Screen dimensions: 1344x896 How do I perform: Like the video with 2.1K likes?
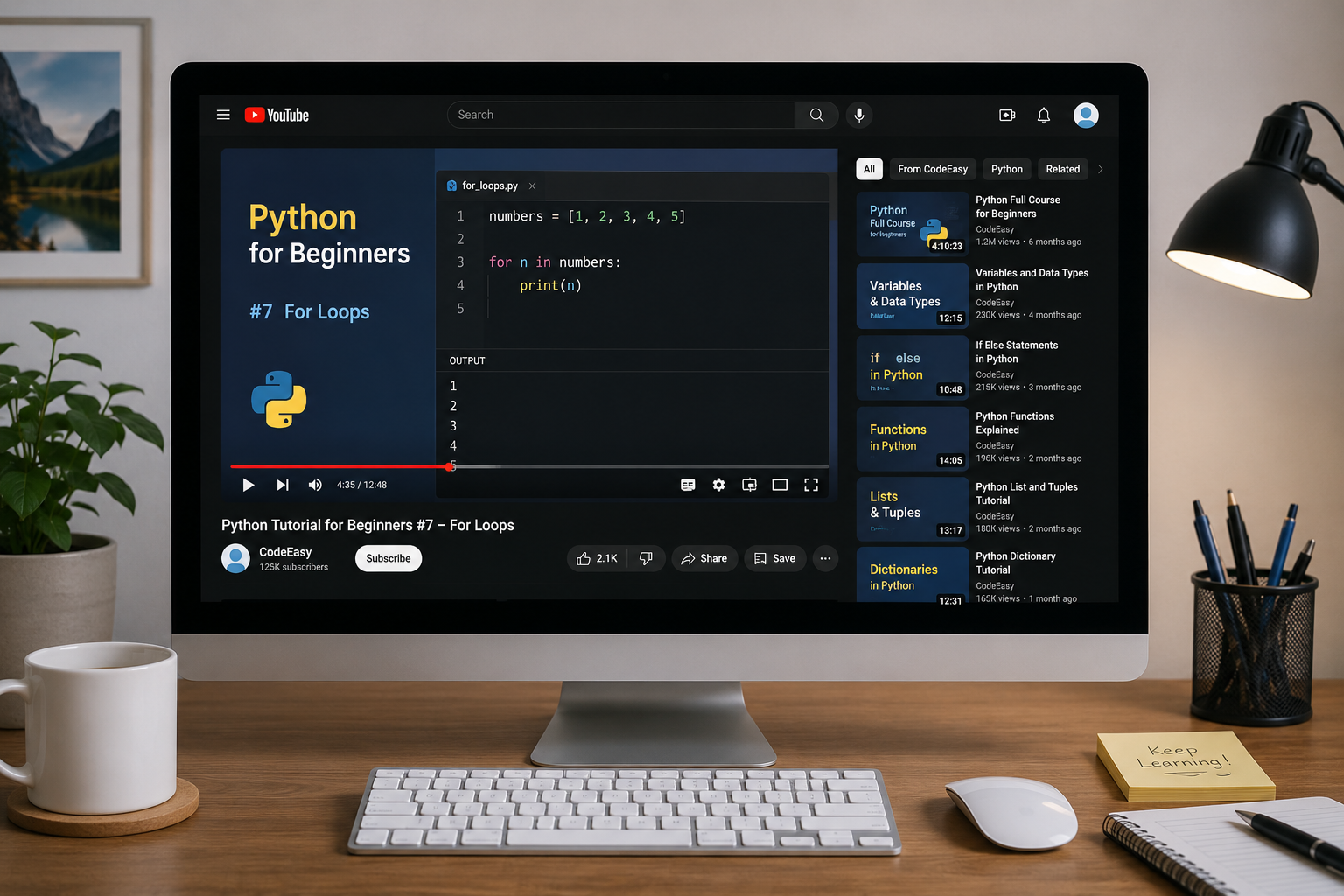point(598,558)
